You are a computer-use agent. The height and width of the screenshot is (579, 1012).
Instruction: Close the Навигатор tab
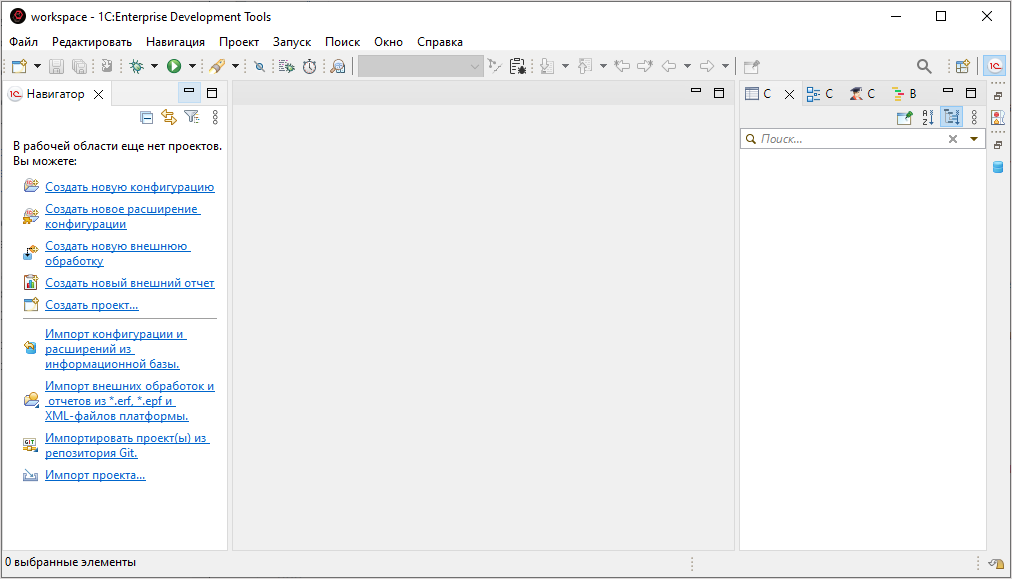98,94
